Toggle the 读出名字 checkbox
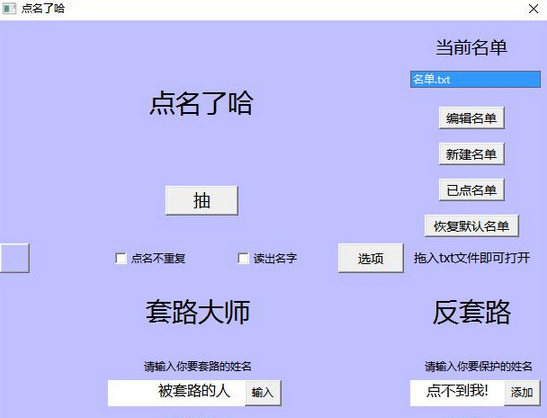This screenshot has height=418, width=547. point(243,258)
